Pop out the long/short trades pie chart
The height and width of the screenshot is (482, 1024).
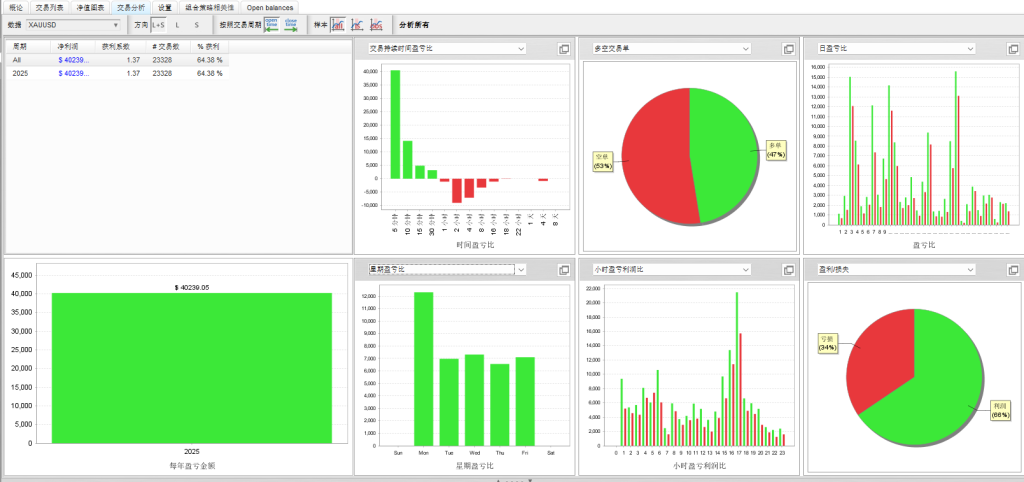(x=788, y=49)
